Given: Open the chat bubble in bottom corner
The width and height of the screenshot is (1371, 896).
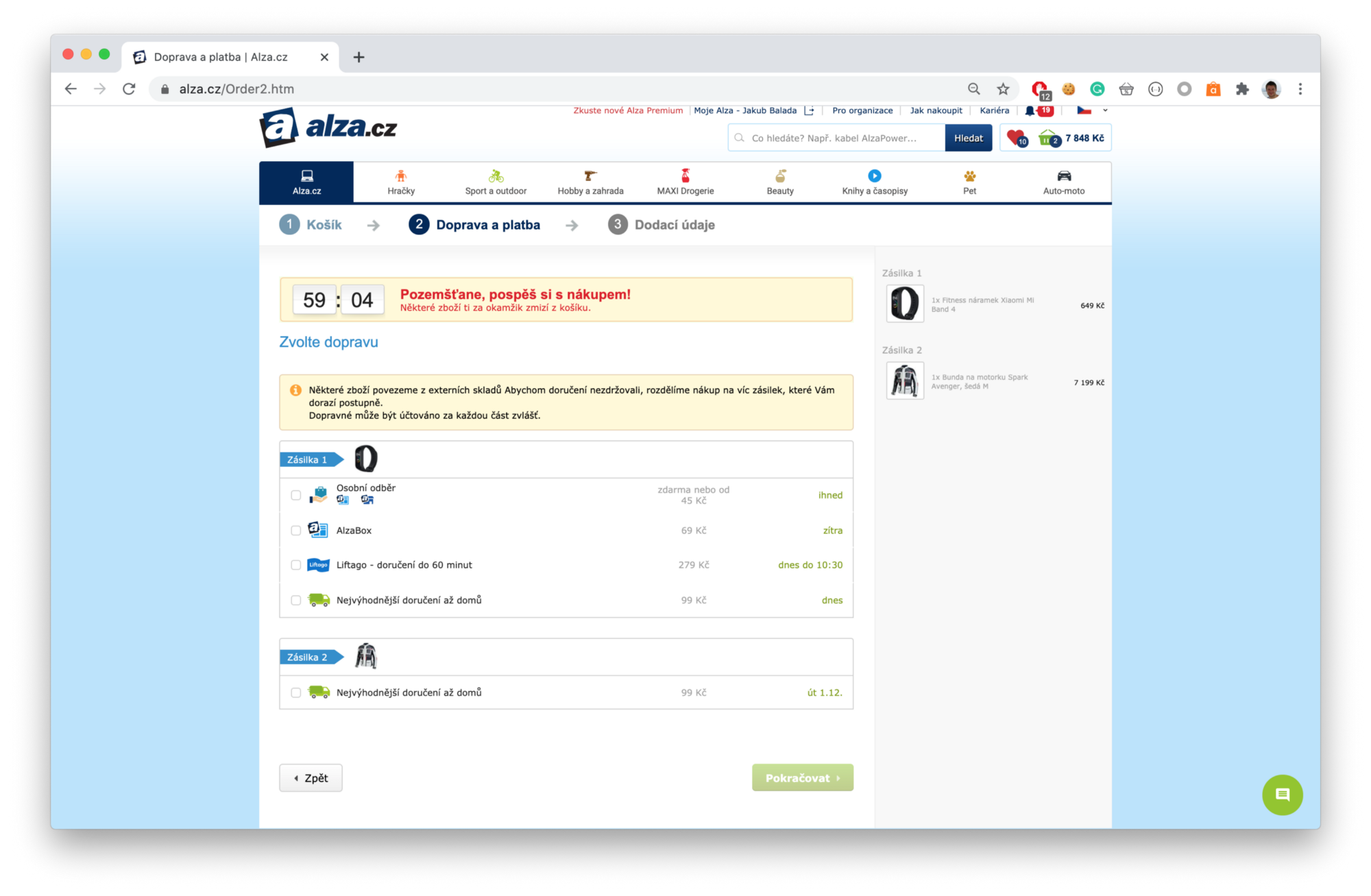Looking at the screenshot, I should 1282,795.
